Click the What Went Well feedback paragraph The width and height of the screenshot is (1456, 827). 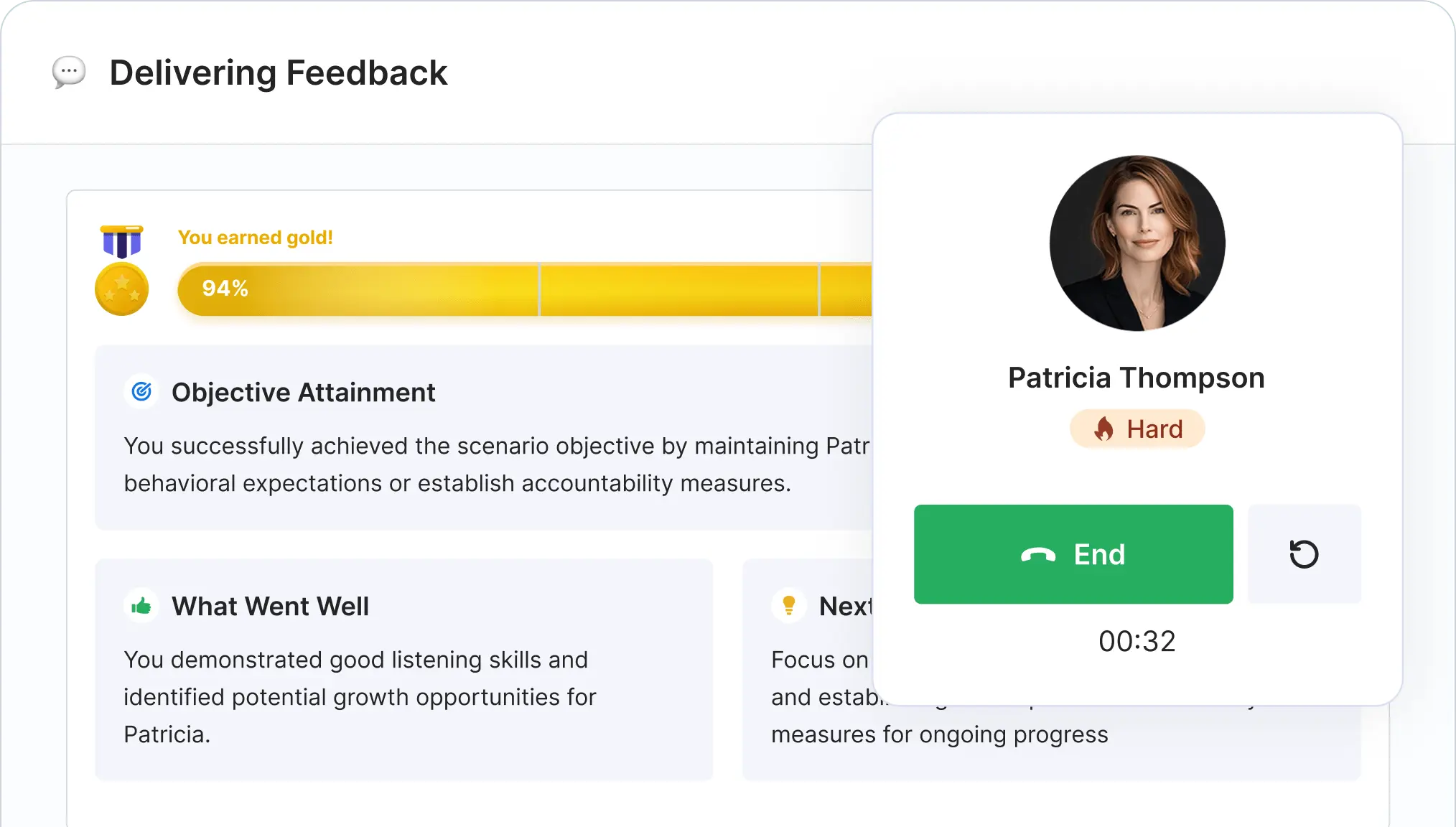click(x=359, y=697)
